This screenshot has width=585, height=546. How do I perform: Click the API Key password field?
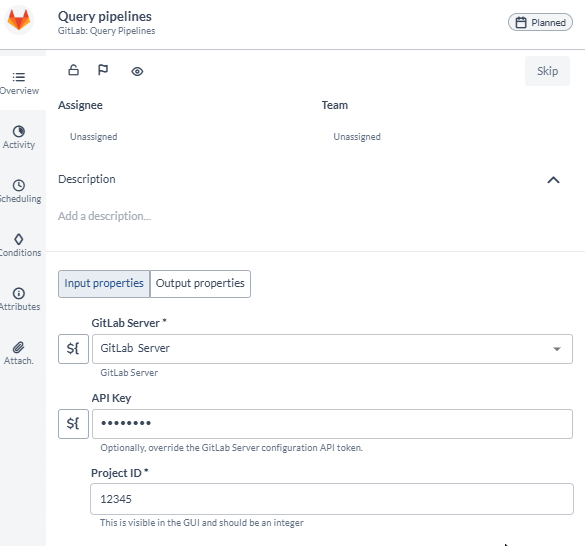coord(332,424)
